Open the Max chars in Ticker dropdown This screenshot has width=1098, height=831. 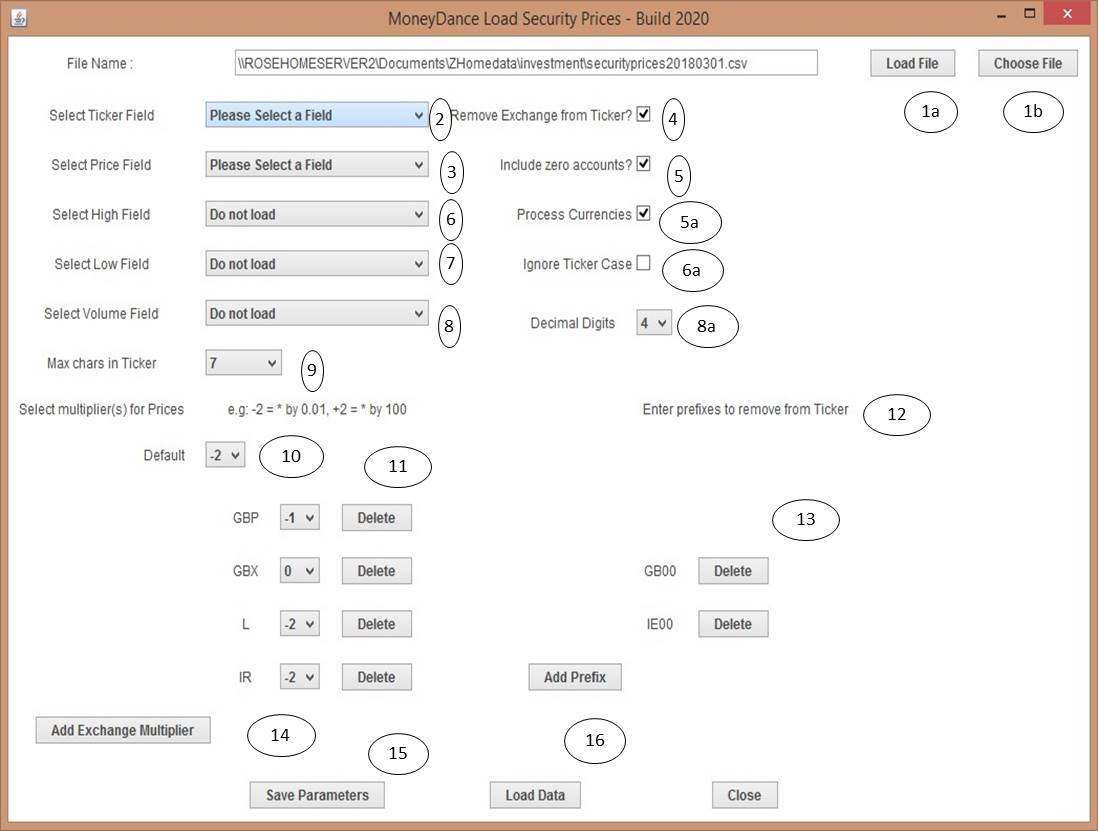click(244, 363)
